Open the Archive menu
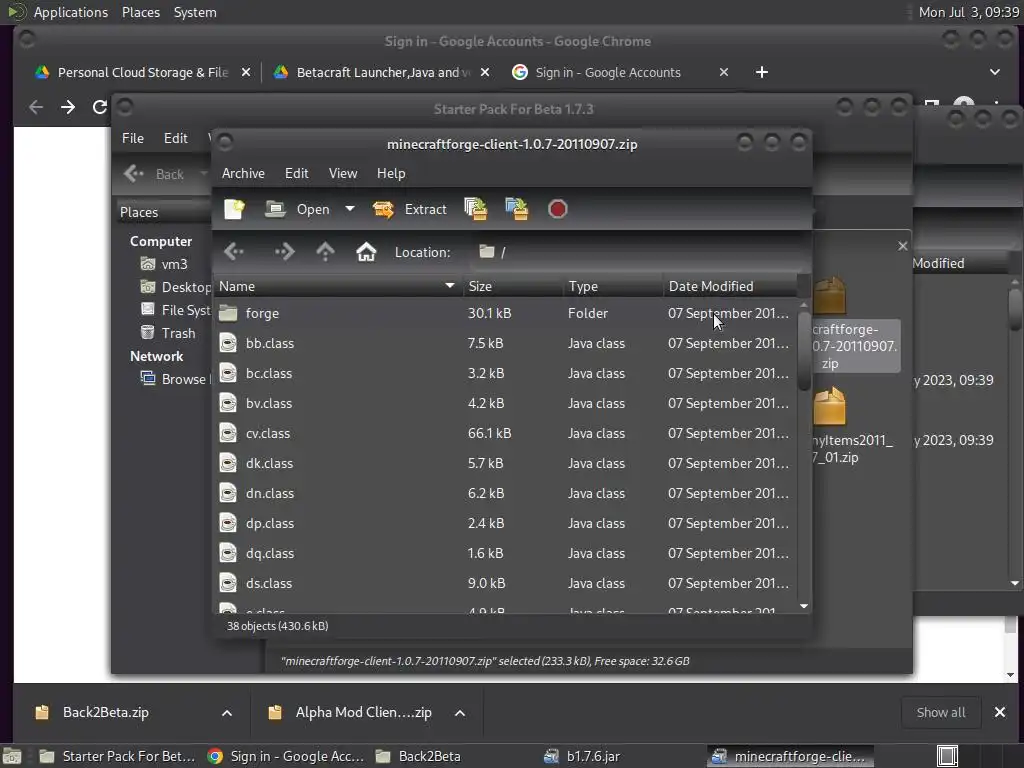This screenshot has height=768, width=1024. 243,173
